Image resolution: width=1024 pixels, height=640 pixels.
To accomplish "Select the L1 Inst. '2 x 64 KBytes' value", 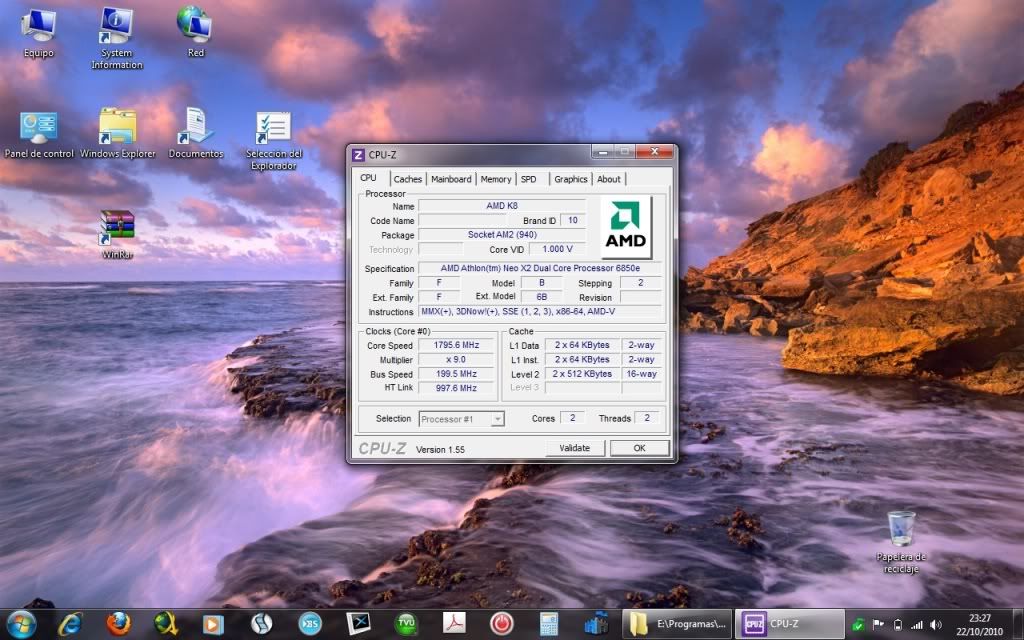I will [582, 359].
